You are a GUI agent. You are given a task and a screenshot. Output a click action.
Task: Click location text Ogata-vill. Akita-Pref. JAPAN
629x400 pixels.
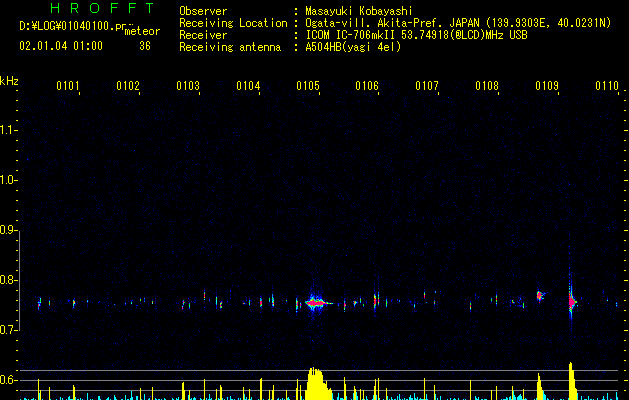392,23
